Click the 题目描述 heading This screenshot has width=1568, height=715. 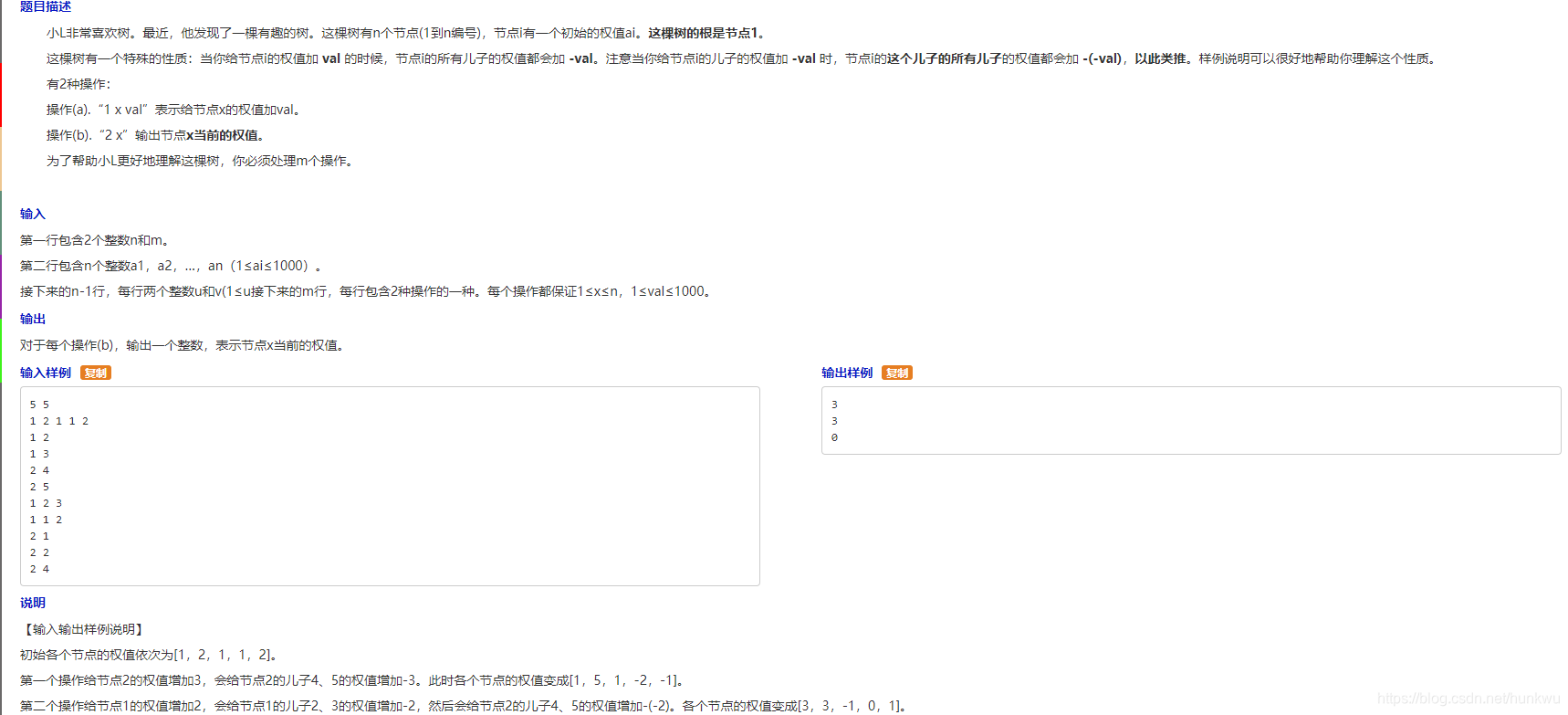point(46,6)
